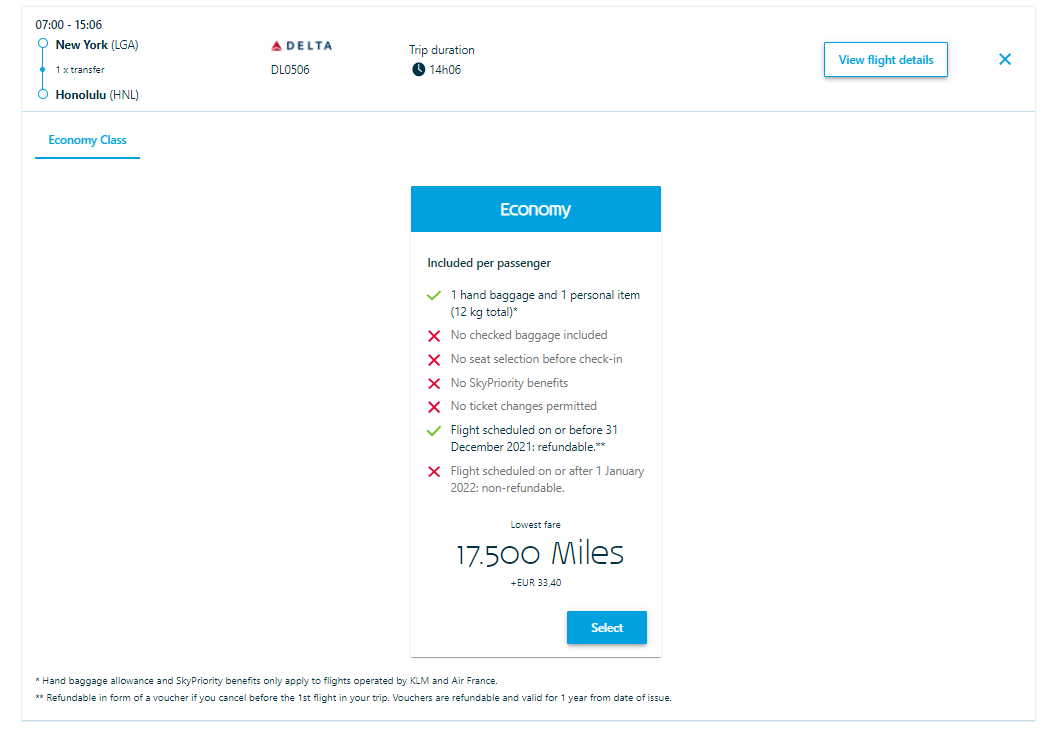Click the green checkmark on refundable condition
Screen dimensions: 1056x729
434,431
